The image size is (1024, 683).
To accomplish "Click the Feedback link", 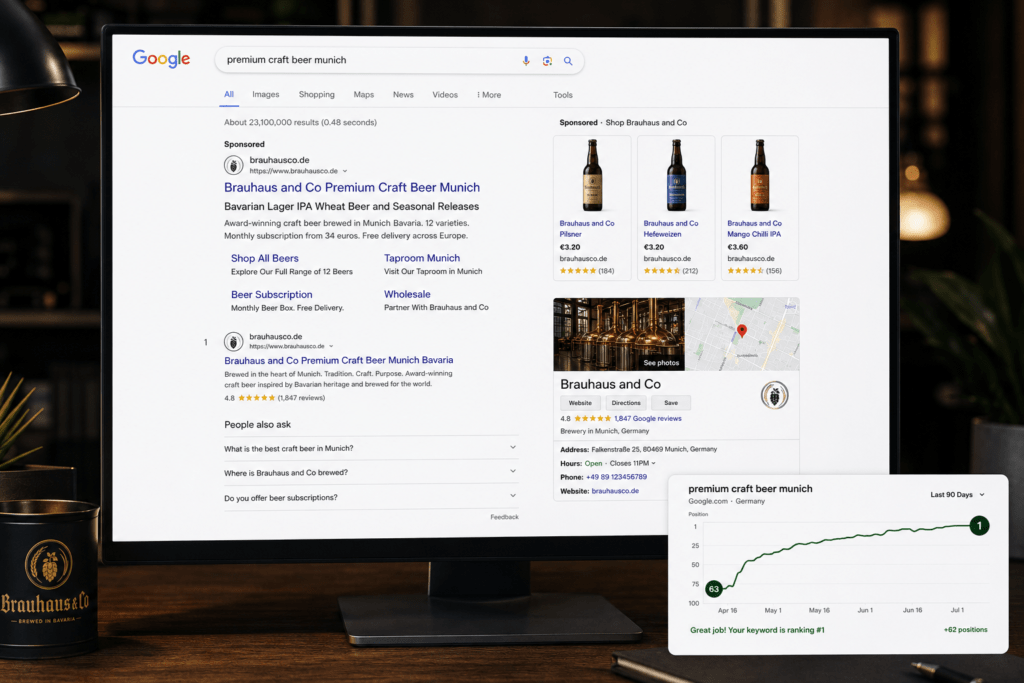I will (504, 516).
